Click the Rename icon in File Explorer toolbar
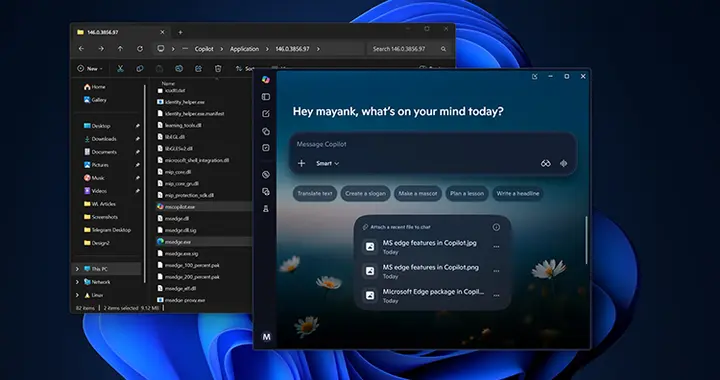This screenshot has height=380, width=720. [179, 68]
